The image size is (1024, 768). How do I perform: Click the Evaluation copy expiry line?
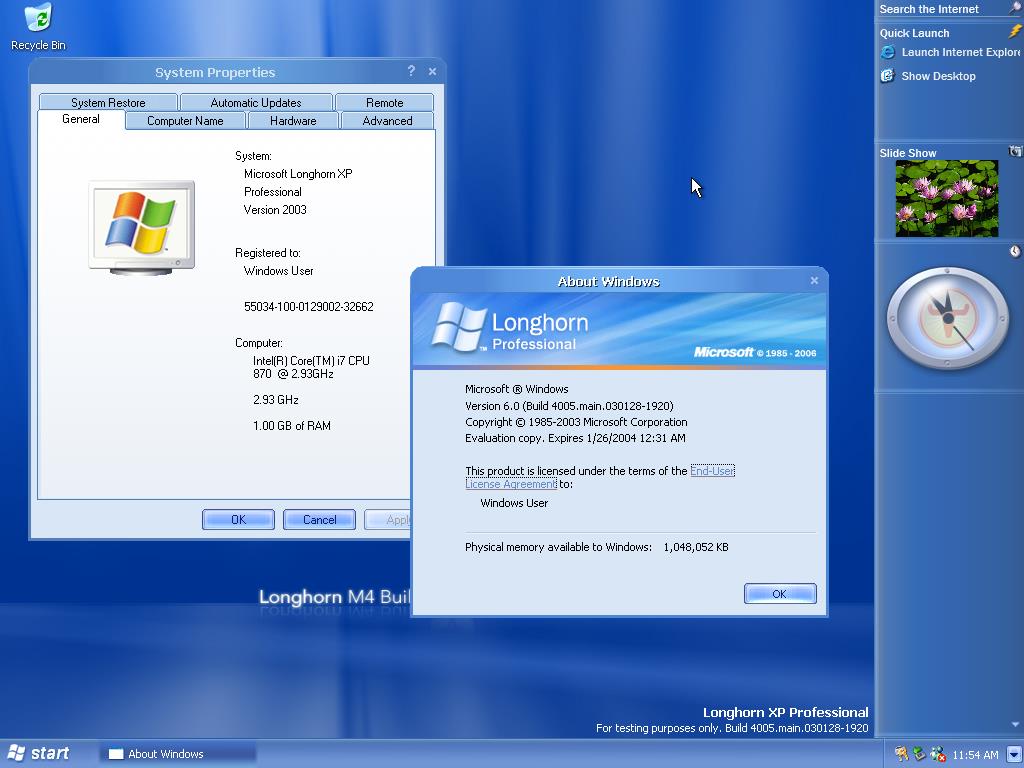click(575, 438)
